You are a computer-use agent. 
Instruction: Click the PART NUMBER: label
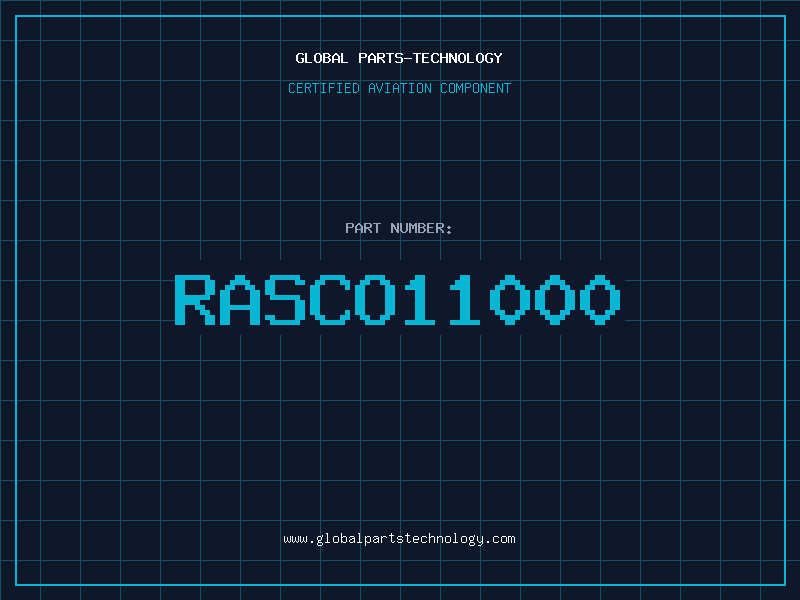pyautogui.click(x=399, y=228)
